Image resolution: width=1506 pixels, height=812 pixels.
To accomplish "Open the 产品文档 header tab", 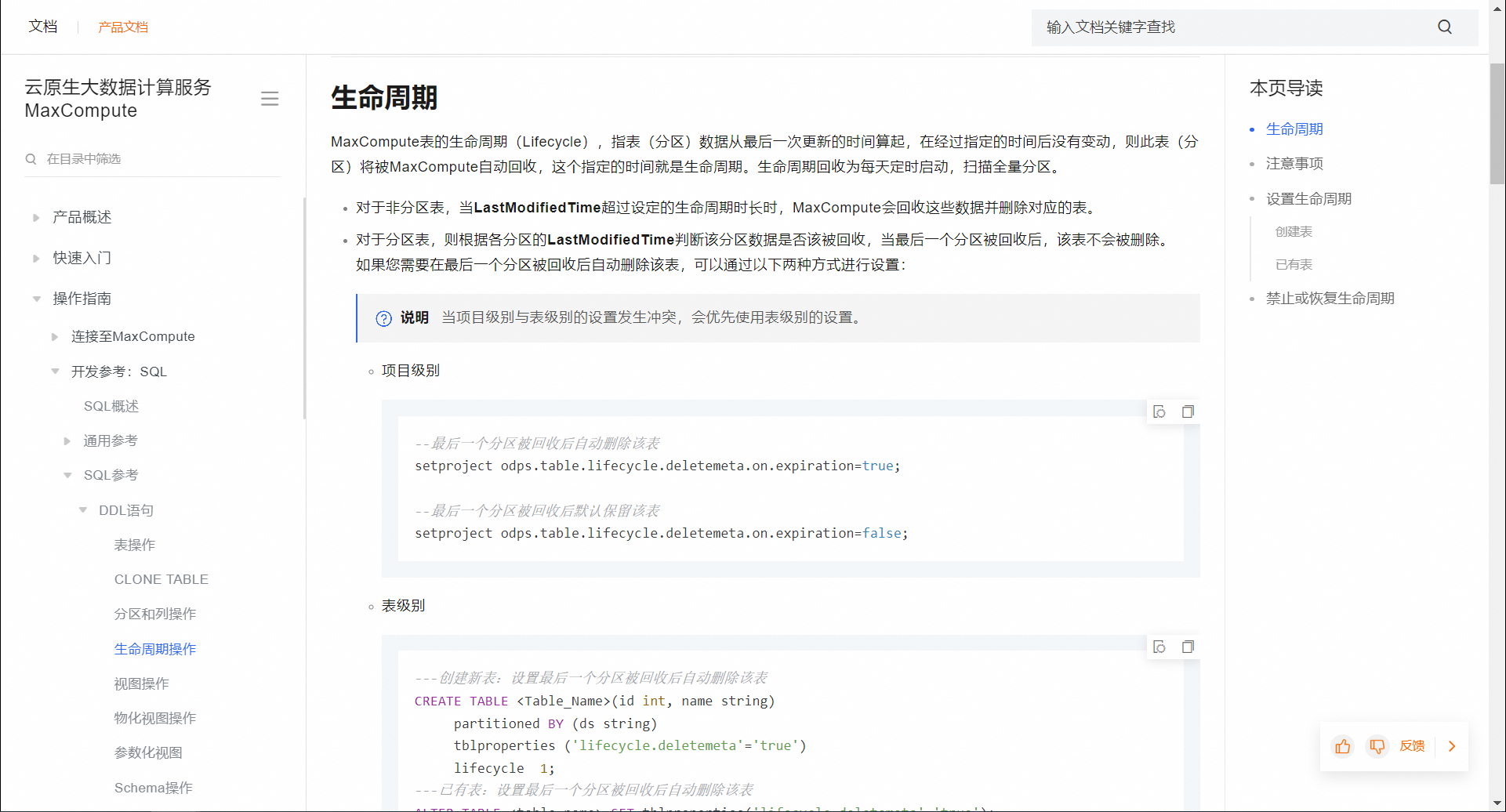I will (123, 27).
